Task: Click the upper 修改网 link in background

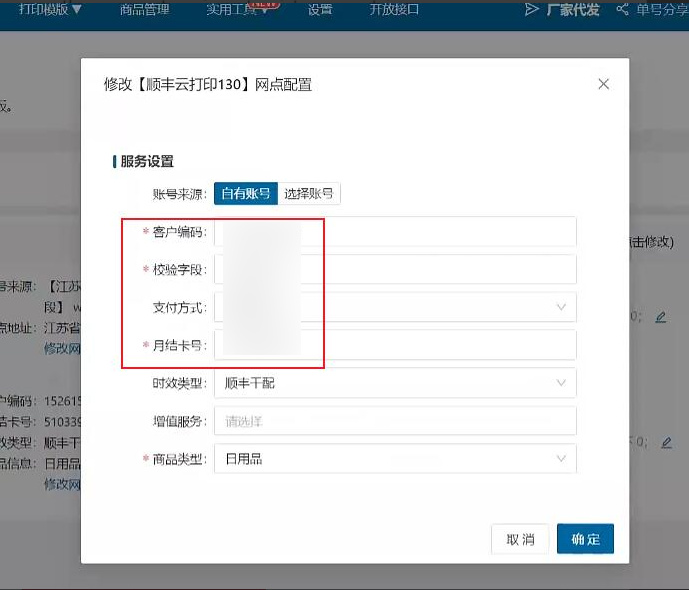Action: click(x=62, y=349)
